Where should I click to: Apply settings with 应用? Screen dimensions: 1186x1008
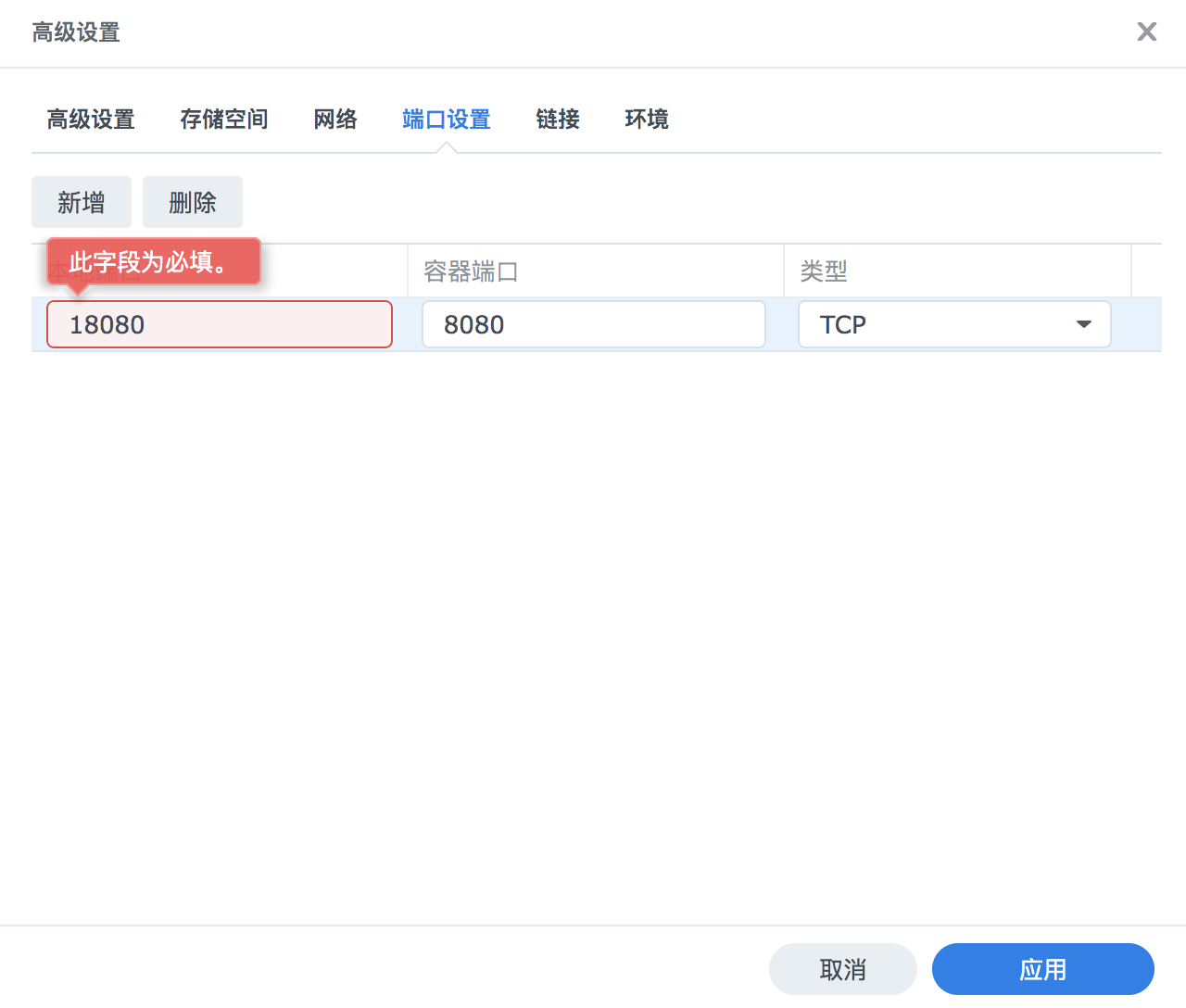[x=1043, y=969]
